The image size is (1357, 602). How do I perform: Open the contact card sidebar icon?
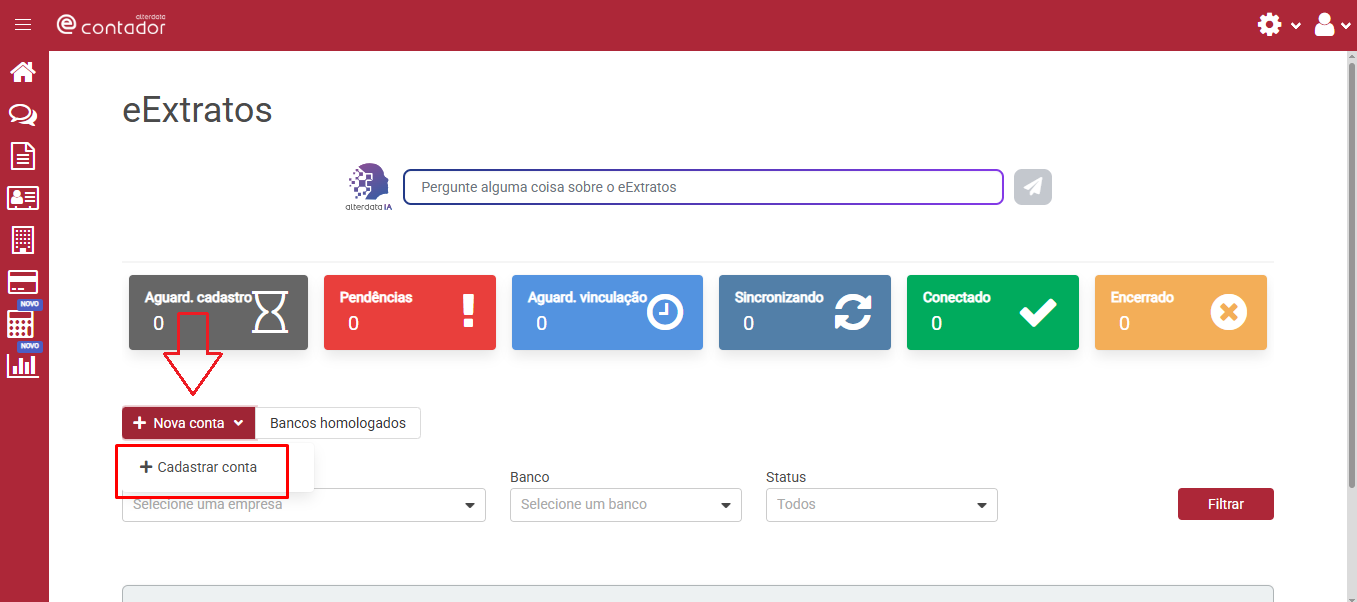pos(23,198)
